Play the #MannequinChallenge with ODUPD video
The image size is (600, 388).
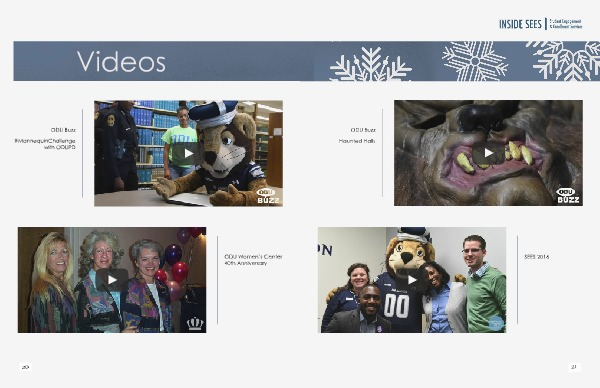[x=188, y=153]
